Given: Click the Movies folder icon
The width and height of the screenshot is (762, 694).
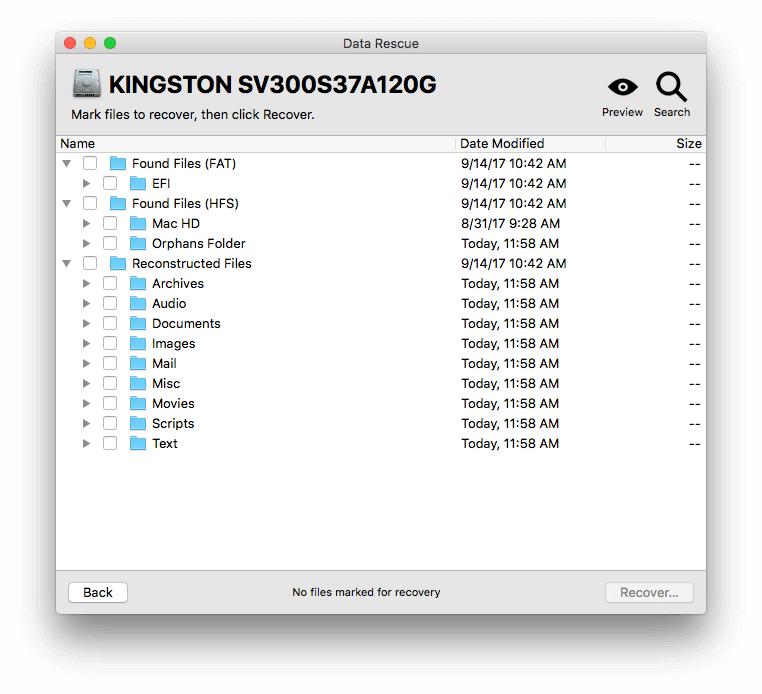Looking at the screenshot, I should (x=138, y=403).
